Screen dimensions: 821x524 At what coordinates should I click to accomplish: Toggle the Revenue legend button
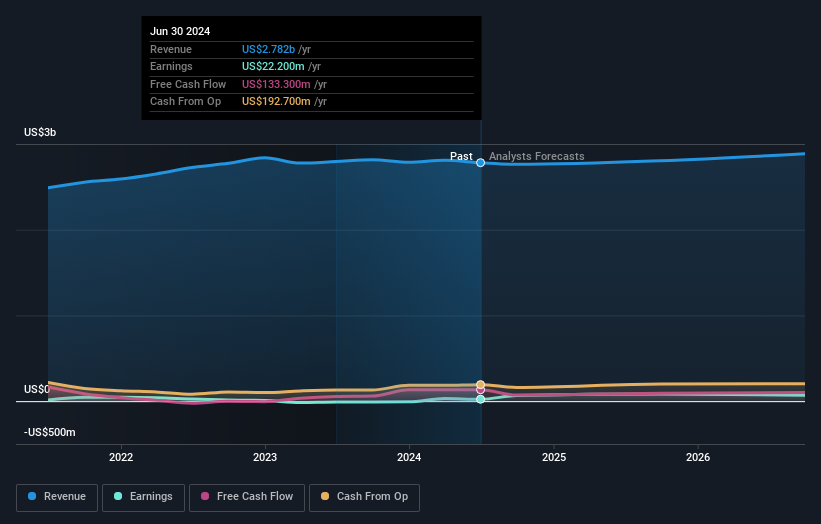(x=57, y=497)
